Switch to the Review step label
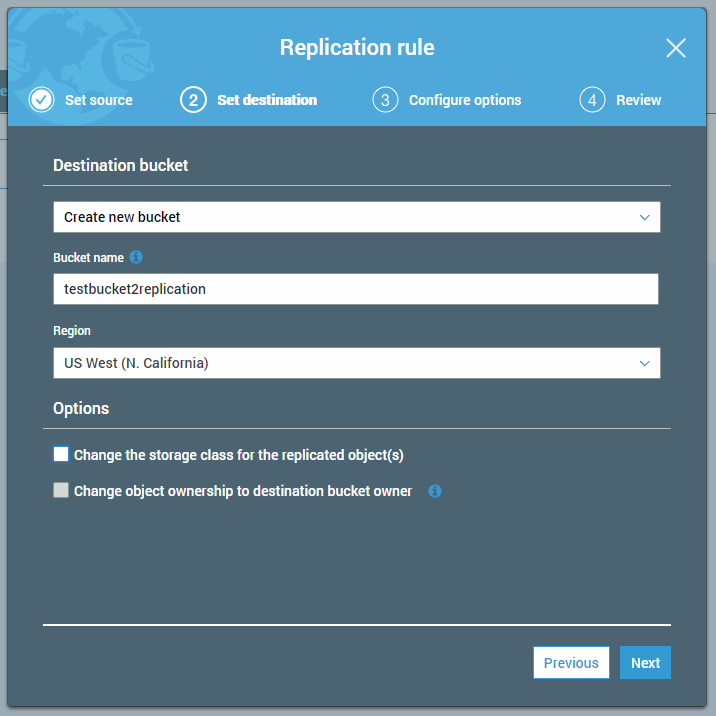The width and height of the screenshot is (716, 716). tap(638, 100)
